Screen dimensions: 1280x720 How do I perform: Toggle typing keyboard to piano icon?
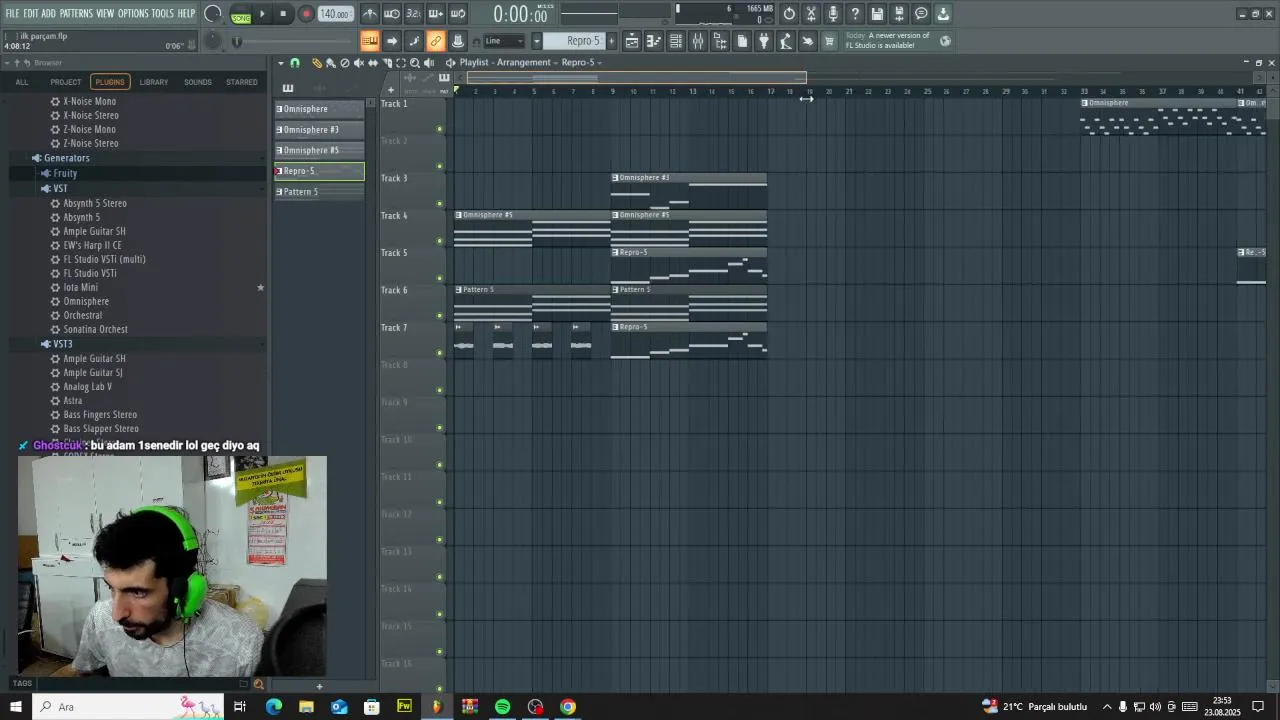[x=370, y=41]
